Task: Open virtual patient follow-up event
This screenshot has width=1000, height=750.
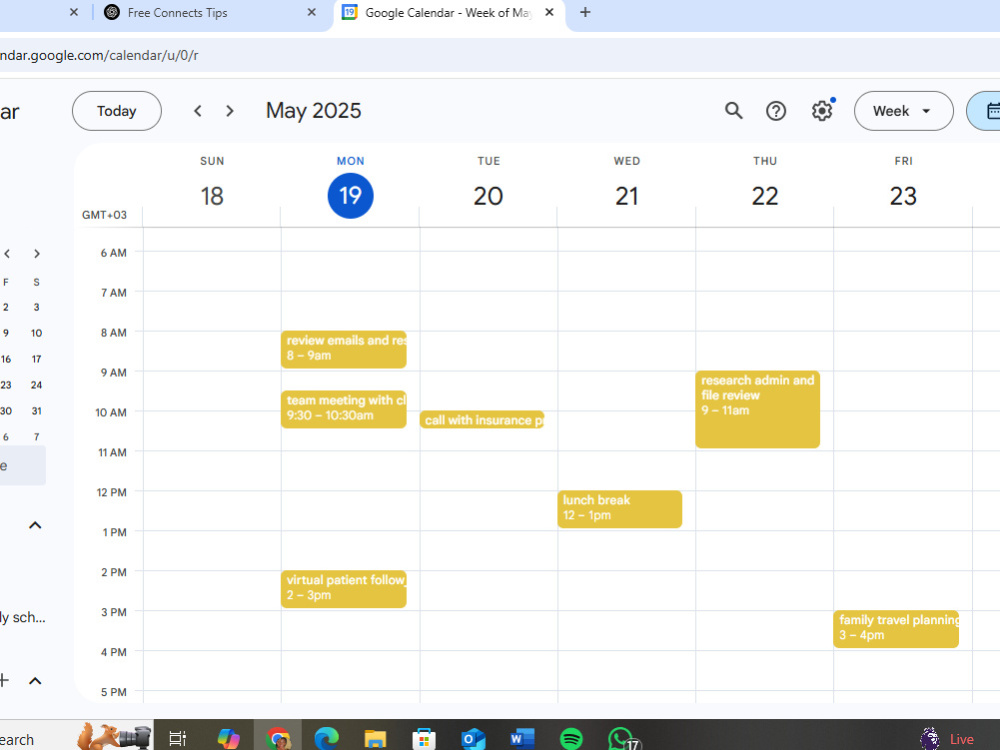Action: click(344, 589)
